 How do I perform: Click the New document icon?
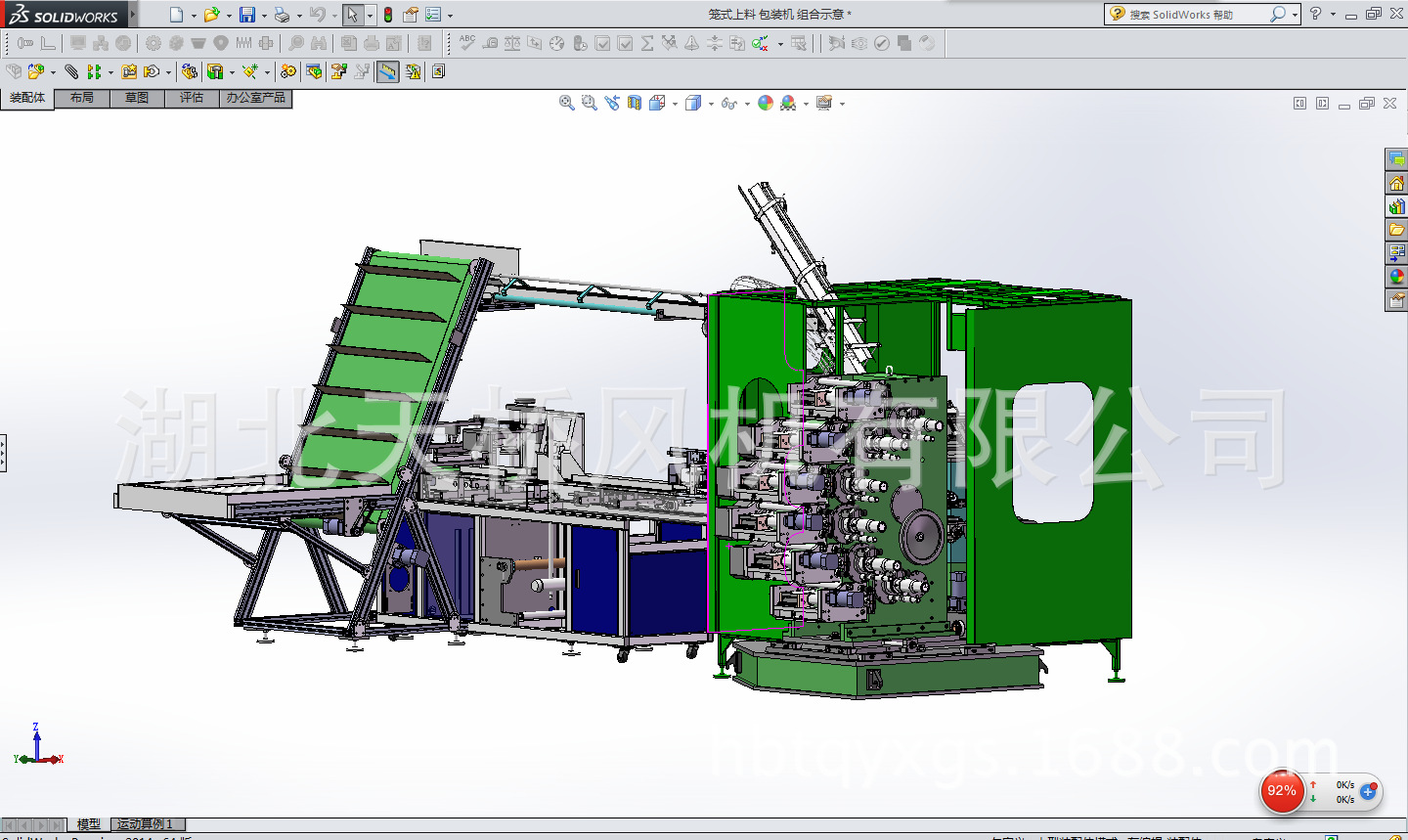pos(176,15)
